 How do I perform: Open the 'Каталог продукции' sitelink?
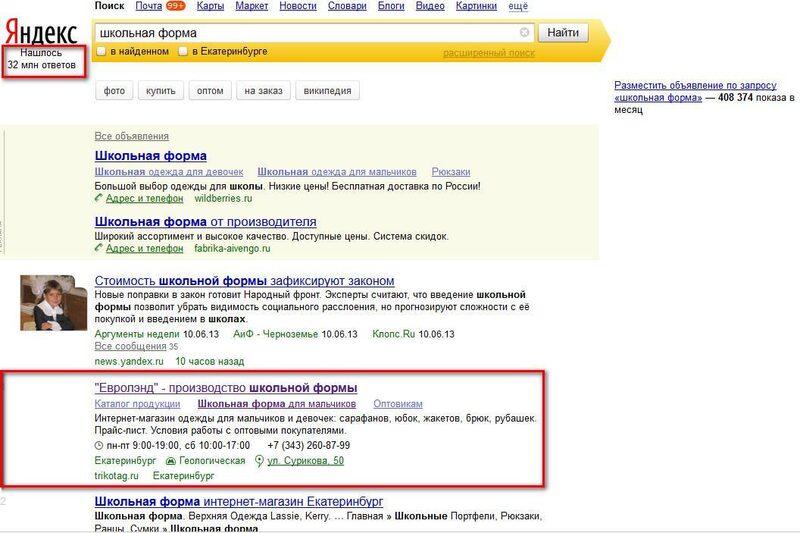(x=137, y=404)
